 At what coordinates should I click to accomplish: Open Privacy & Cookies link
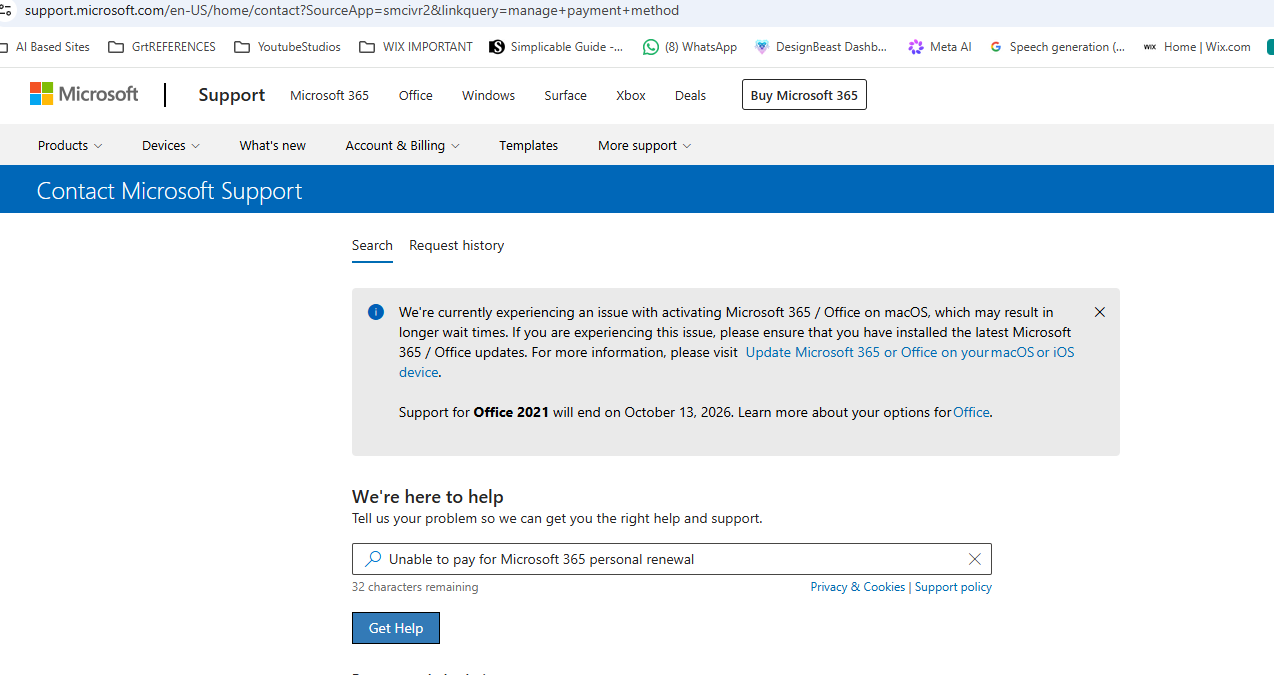click(858, 587)
